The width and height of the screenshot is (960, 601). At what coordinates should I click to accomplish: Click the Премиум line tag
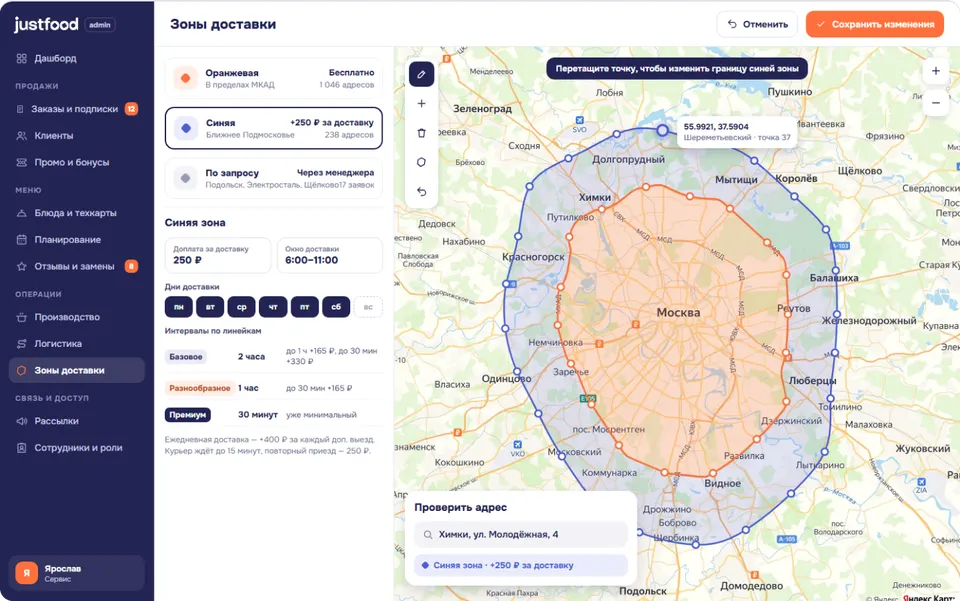(x=187, y=415)
